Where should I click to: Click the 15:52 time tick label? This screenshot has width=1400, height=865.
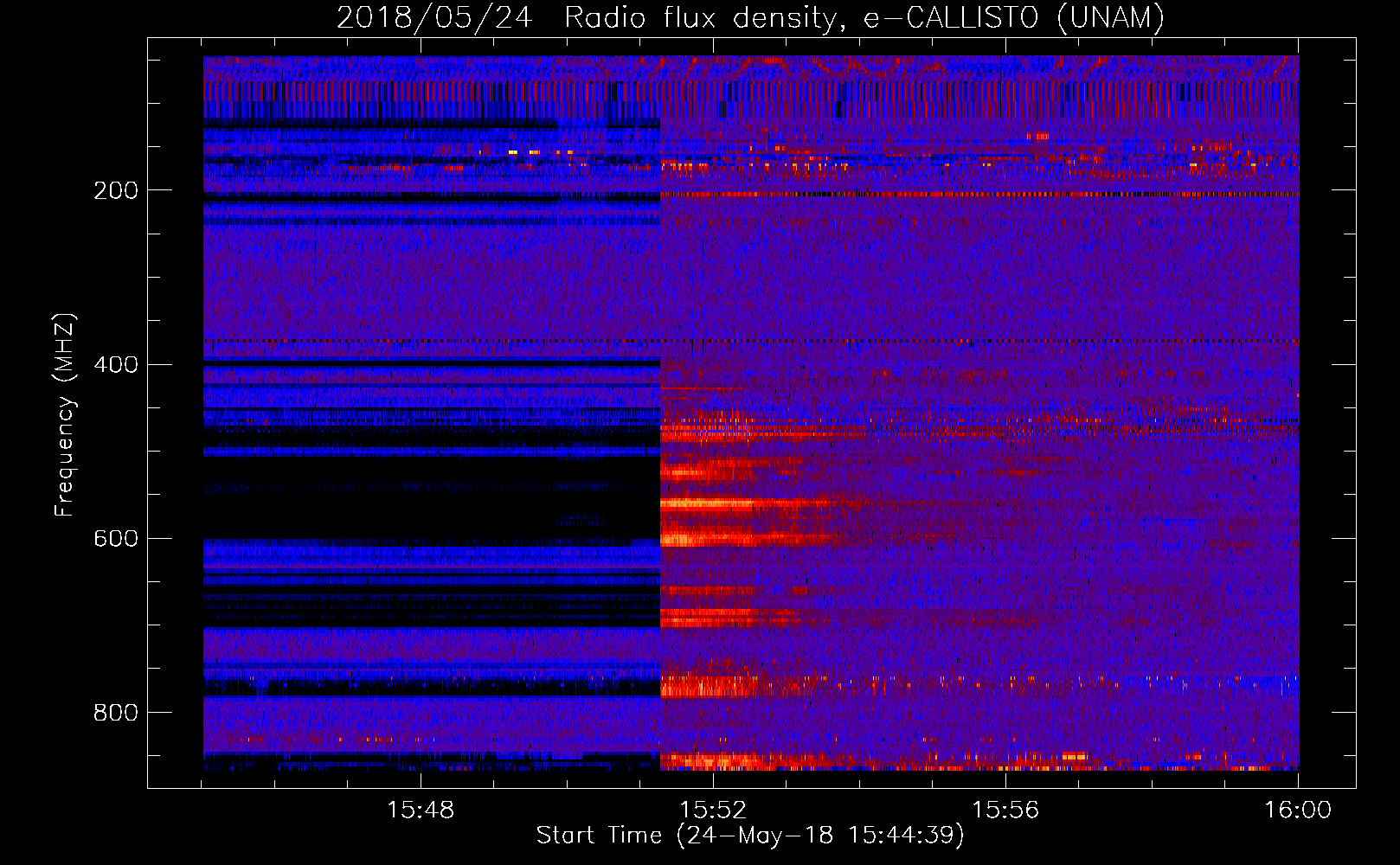(x=713, y=811)
